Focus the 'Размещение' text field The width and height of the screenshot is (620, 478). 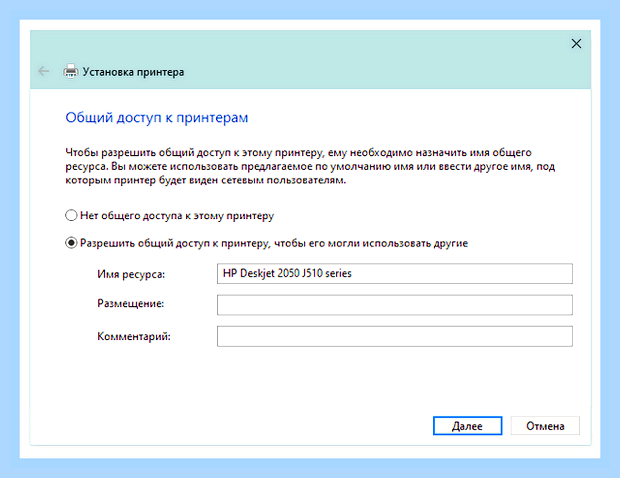tap(395, 305)
